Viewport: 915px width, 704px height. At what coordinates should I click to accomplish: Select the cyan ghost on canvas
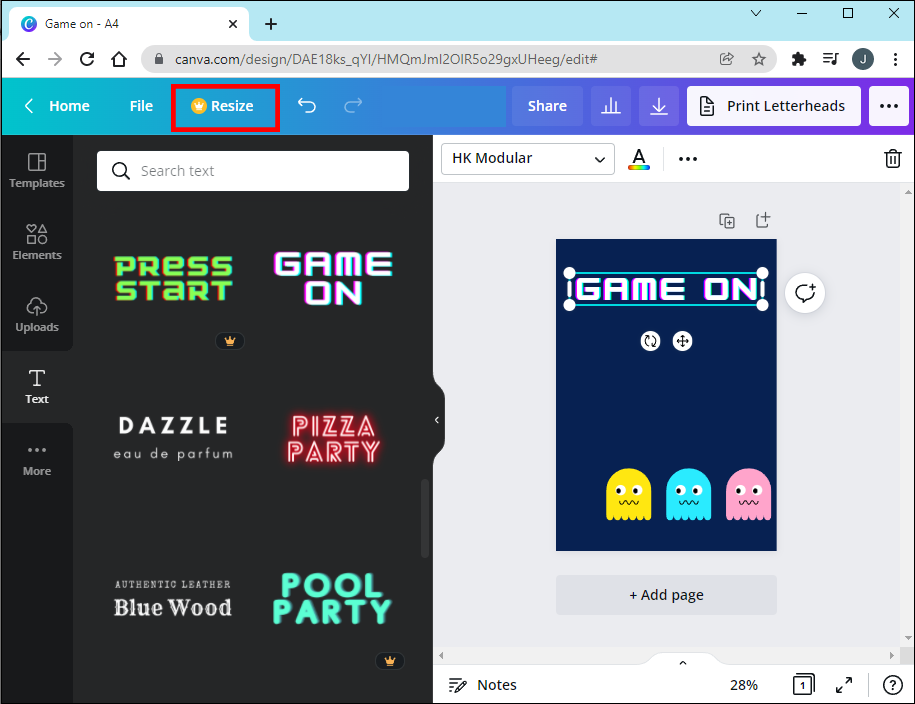[689, 494]
